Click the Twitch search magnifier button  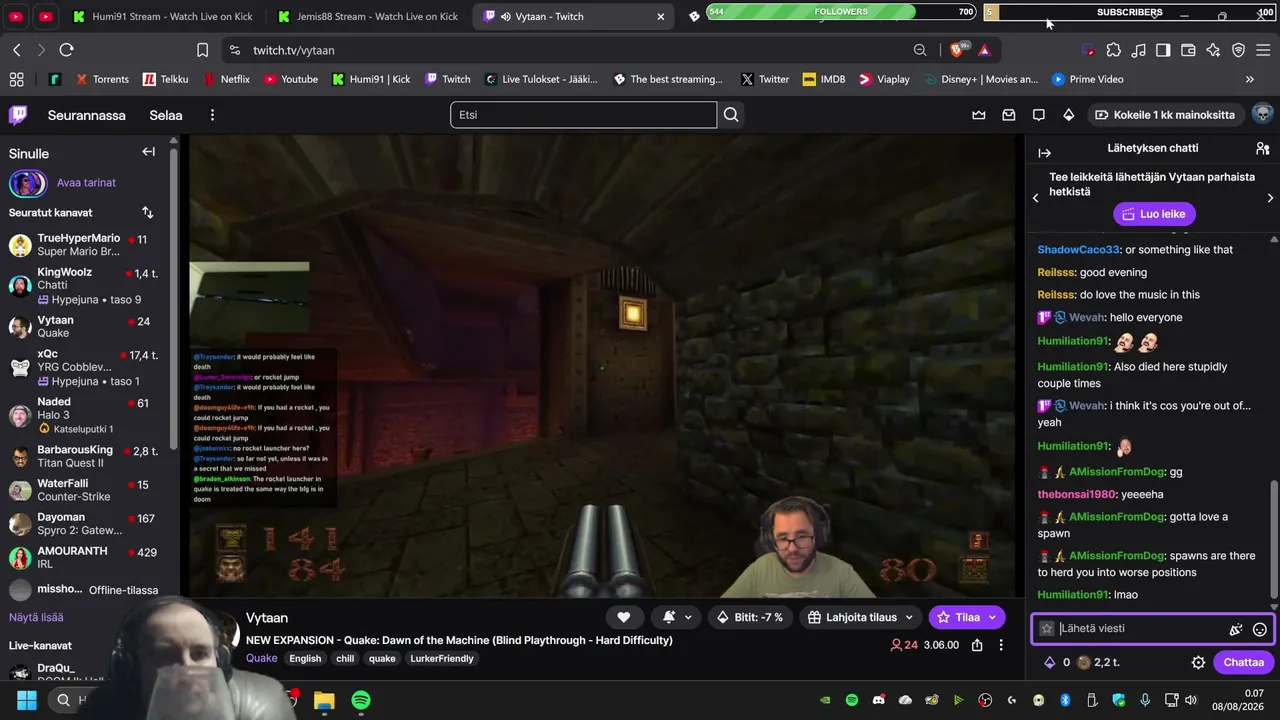[x=731, y=115]
